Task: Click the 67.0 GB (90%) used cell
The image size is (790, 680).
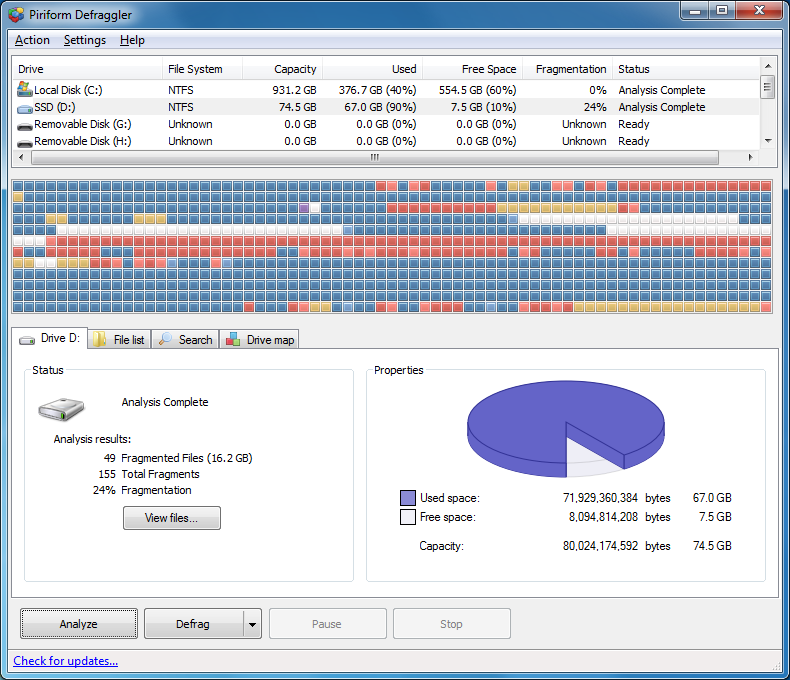Action: point(380,107)
